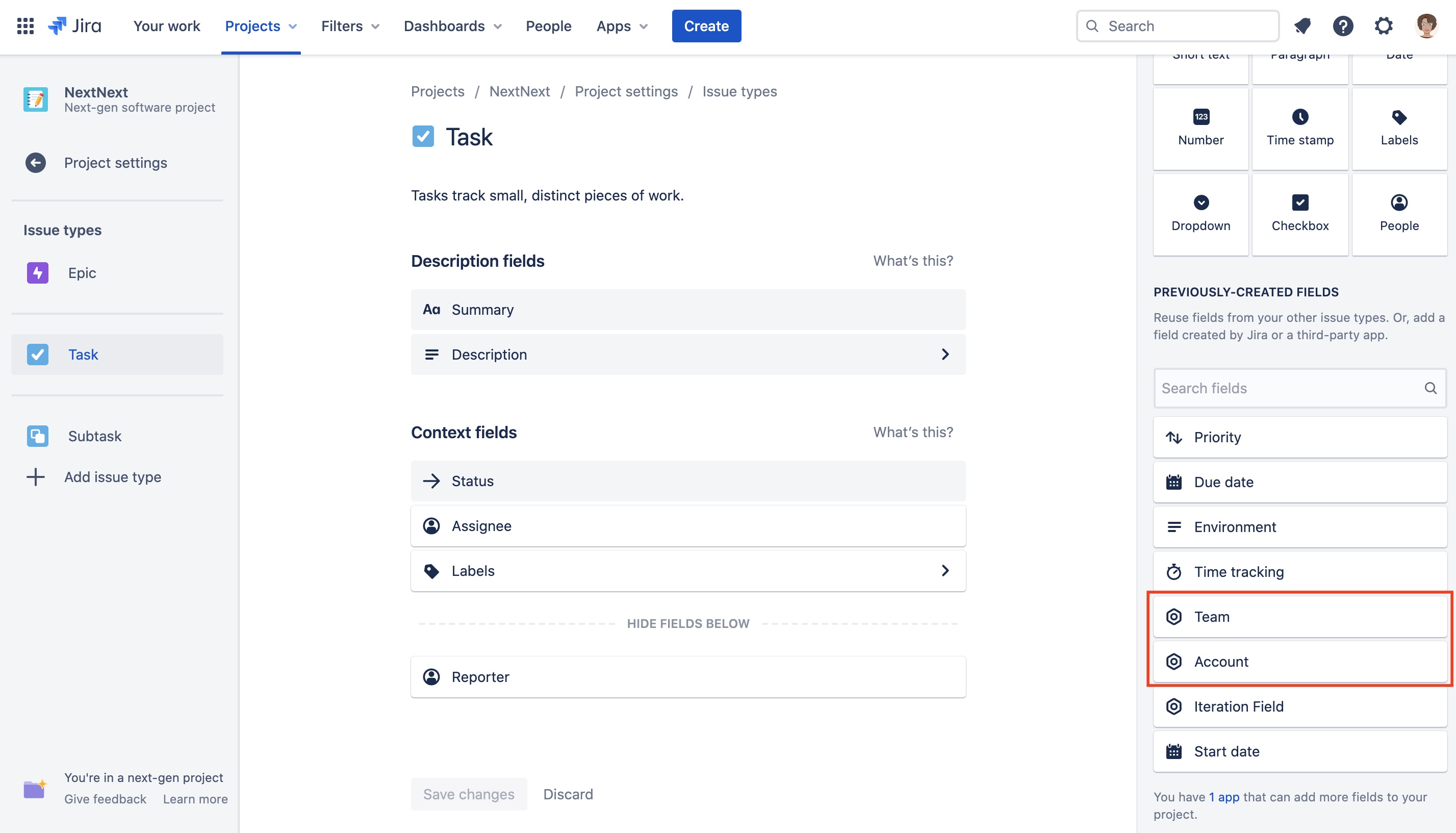The image size is (1456, 833).
Task: Select the Checkbox field type tile
Action: click(x=1299, y=214)
